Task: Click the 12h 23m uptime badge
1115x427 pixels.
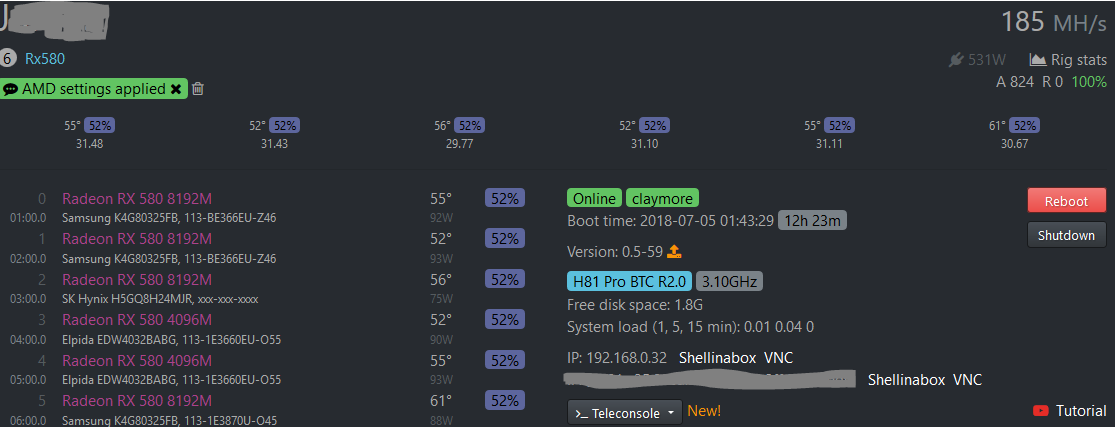Action: pyautogui.click(x=812, y=220)
